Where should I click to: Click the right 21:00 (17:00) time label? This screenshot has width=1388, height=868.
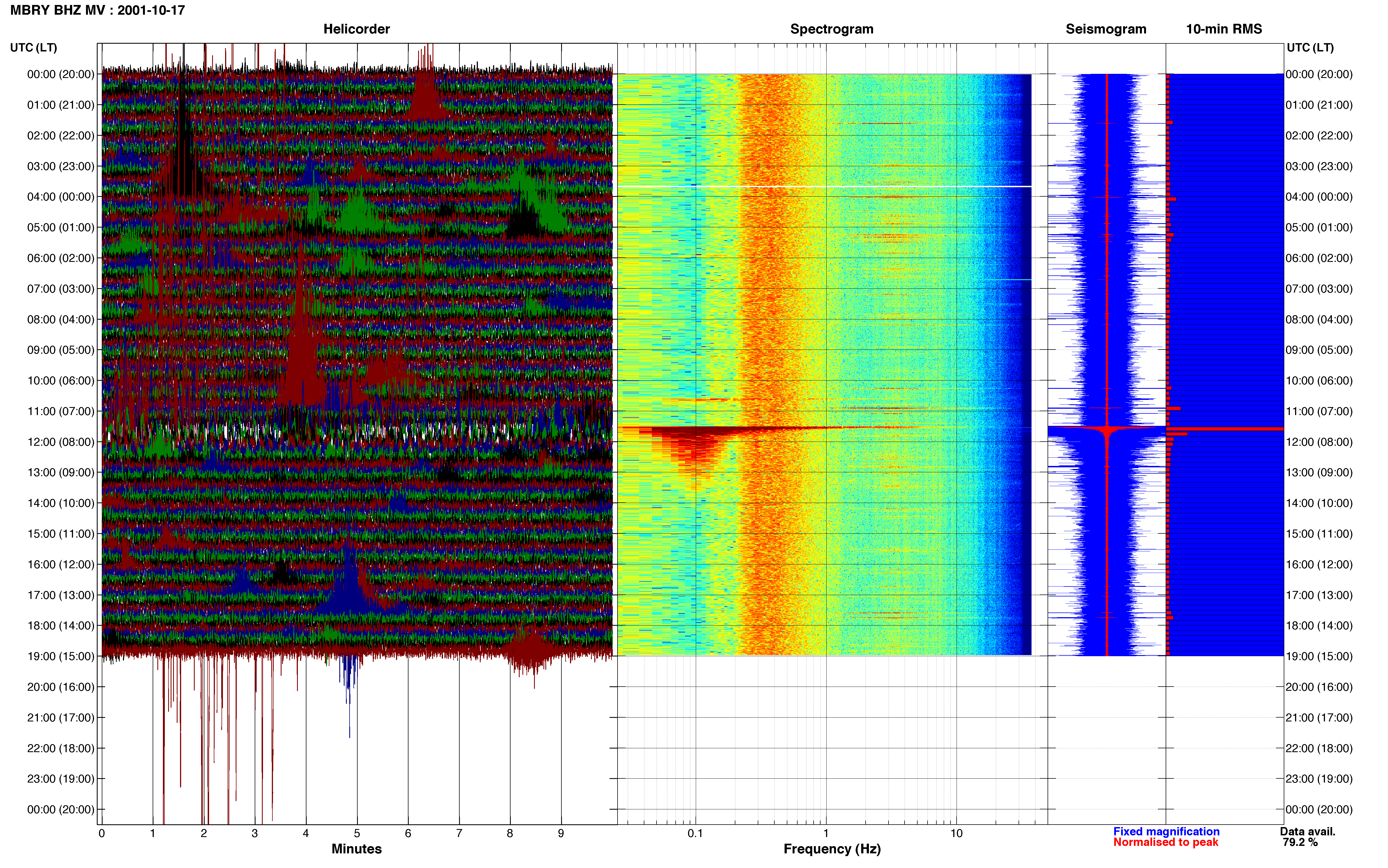click(1319, 718)
